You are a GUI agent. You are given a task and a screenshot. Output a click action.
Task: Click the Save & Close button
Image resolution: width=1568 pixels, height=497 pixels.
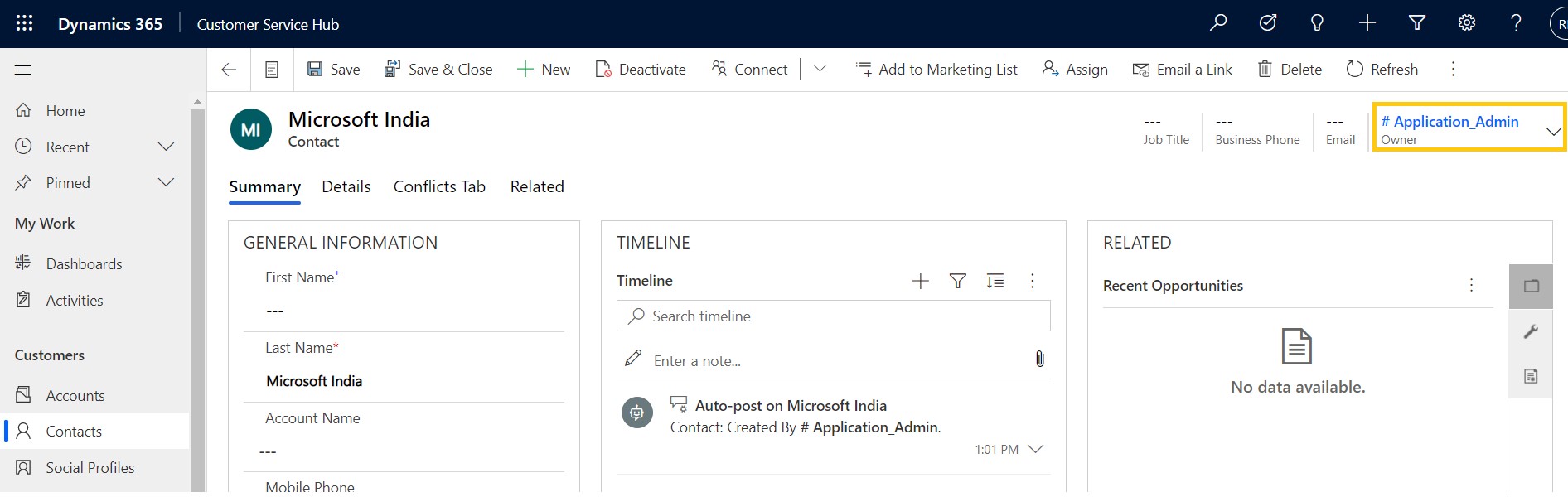click(438, 70)
